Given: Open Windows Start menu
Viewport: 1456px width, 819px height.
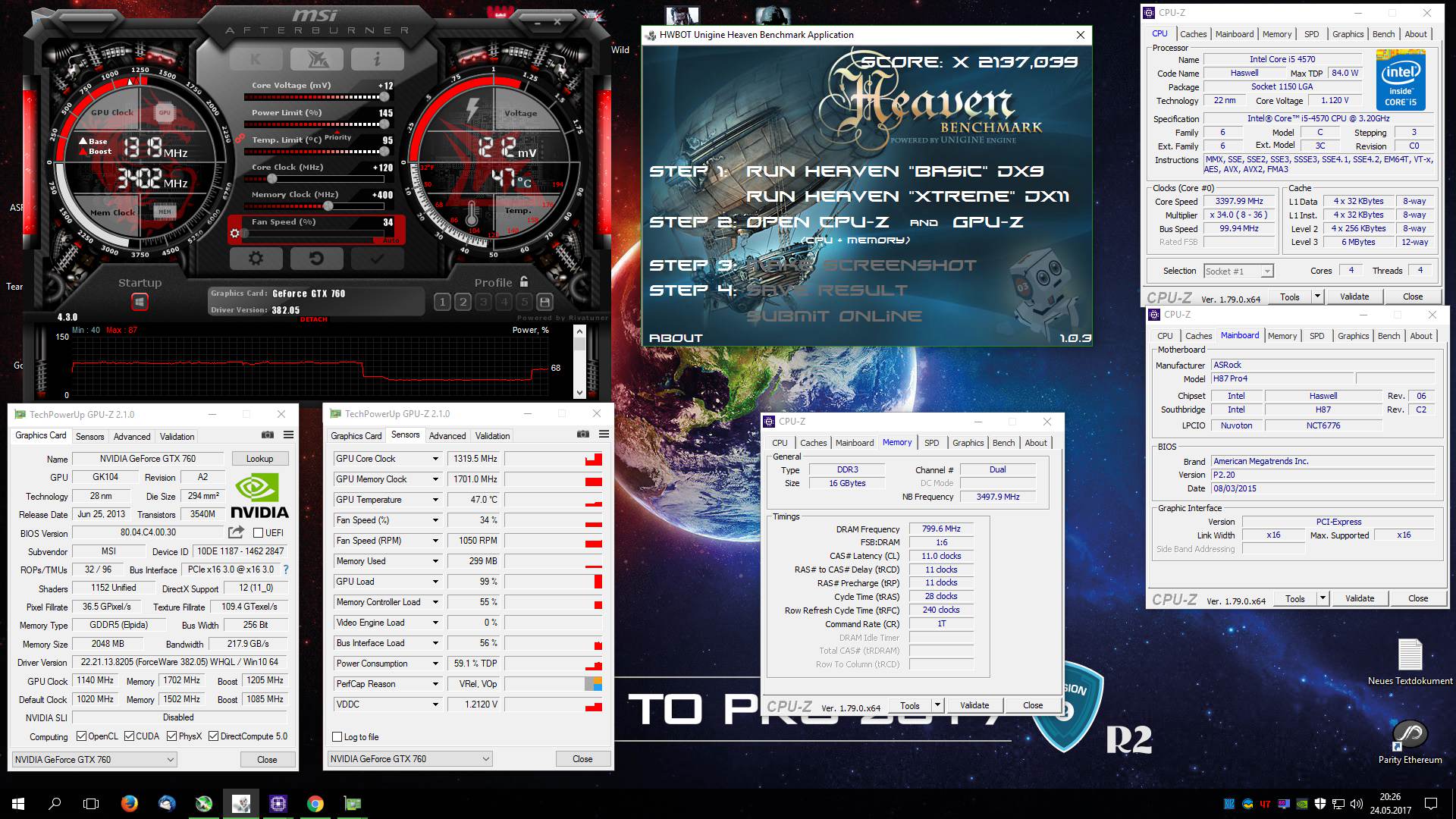Looking at the screenshot, I should (x=18, y=804).
